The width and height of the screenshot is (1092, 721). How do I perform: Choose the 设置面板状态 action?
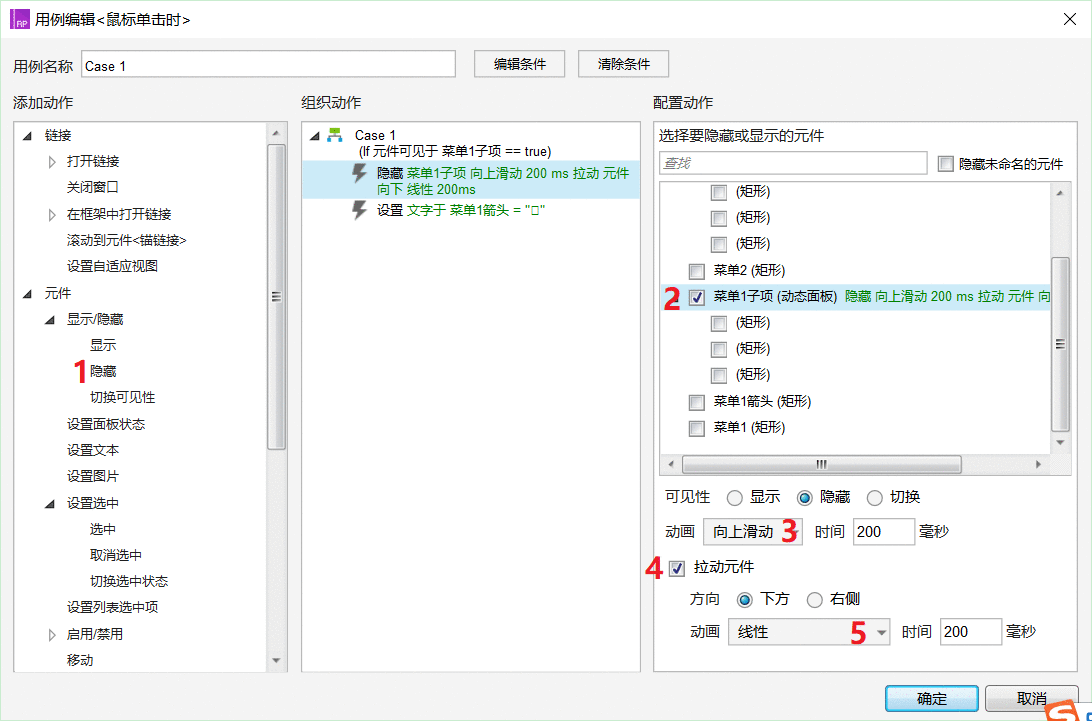coord(106,424)
